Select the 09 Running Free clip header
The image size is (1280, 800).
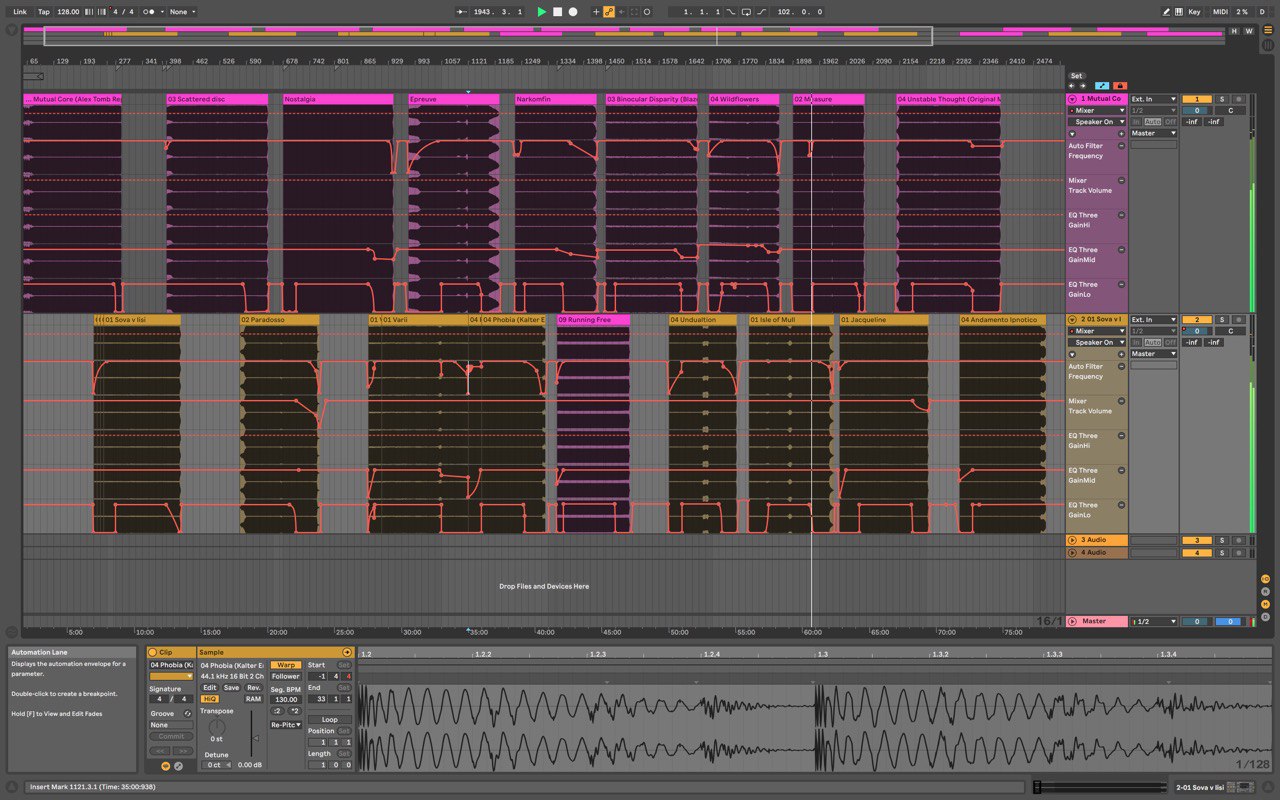click(593, 320)
